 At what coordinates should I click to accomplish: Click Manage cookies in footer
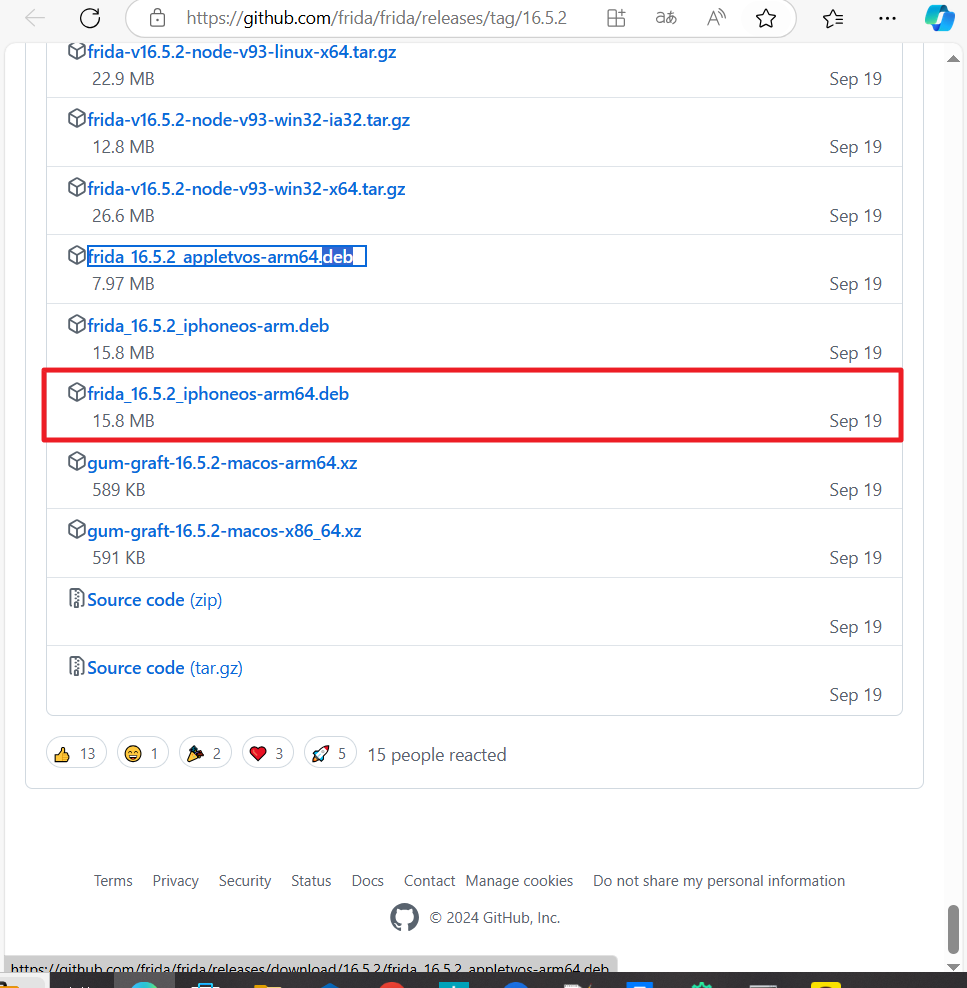pyautogui.click(x=520, y=881)
